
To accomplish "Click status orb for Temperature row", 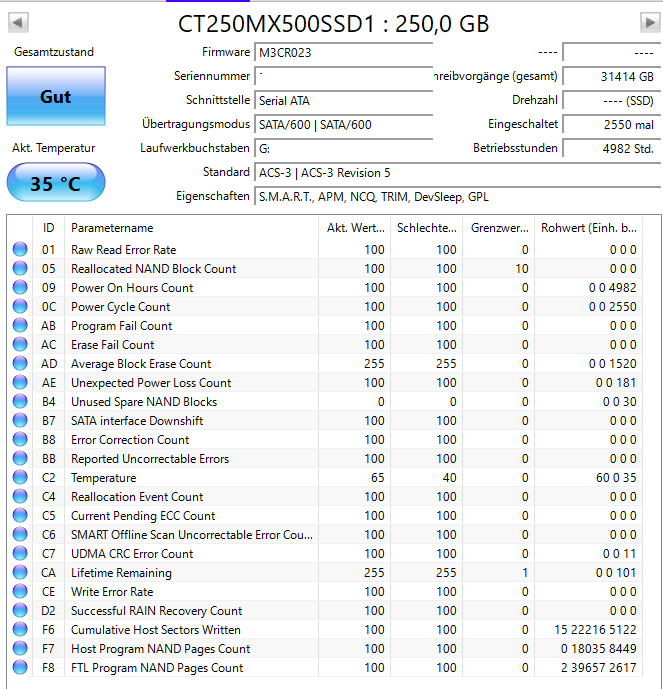I will pos(20,477).
